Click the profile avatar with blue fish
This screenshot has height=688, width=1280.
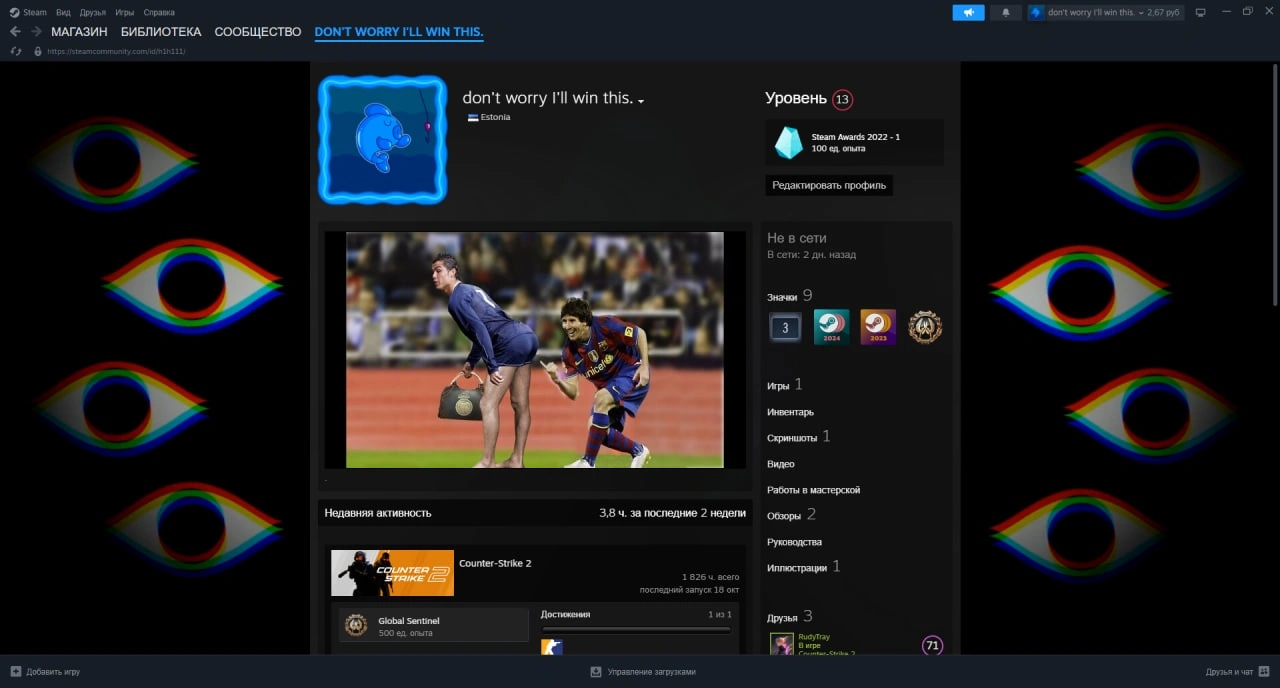coord(383,139)
